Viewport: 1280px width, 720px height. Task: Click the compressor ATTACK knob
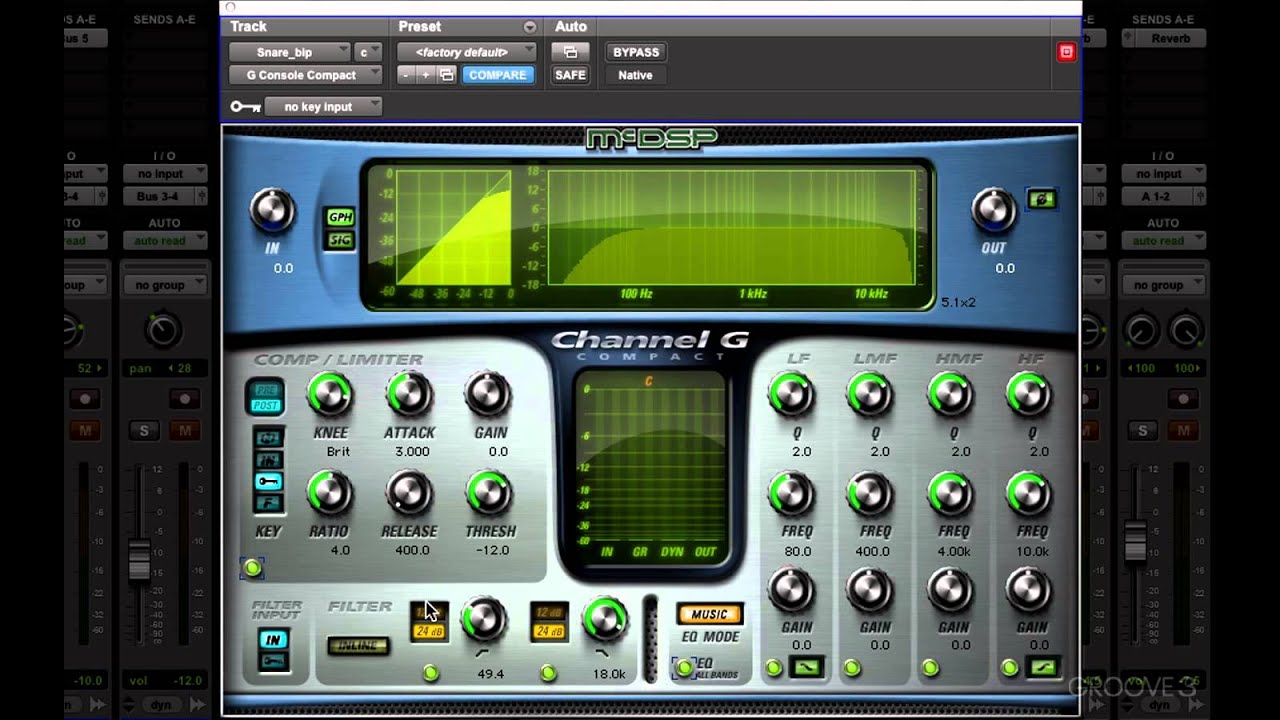[x=409, y=395]
